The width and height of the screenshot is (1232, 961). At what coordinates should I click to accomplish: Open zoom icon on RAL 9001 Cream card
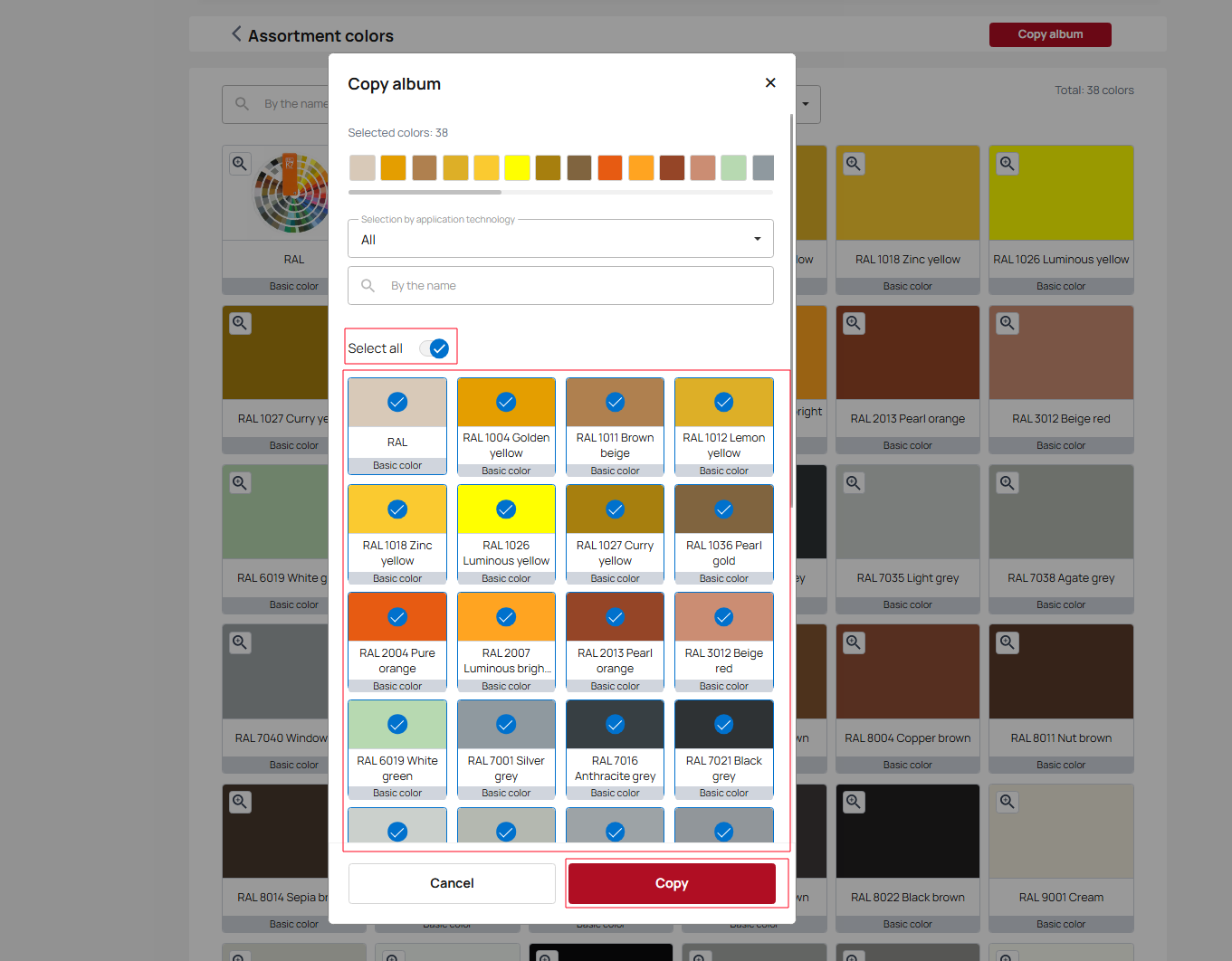[1008, 802]
